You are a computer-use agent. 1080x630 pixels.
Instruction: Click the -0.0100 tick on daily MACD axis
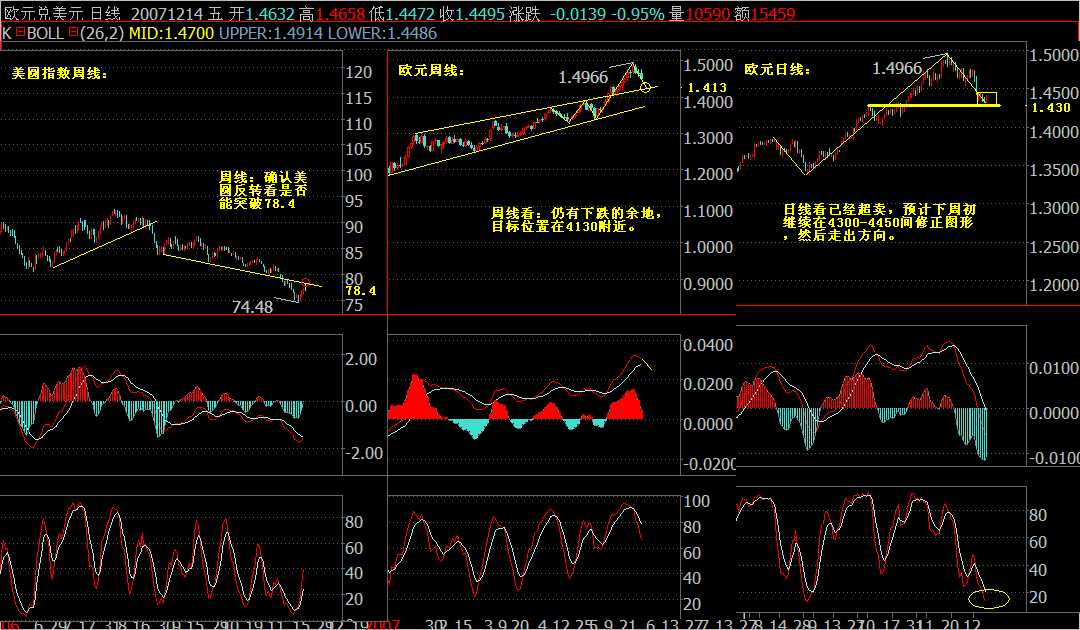[1054, 459]
